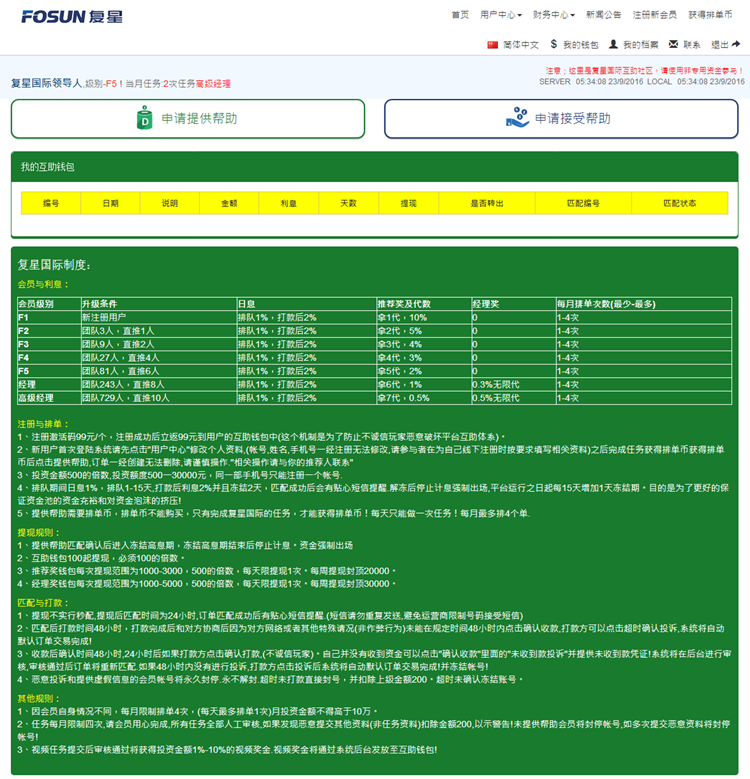Screen dimensions: 750x779
Task: Click the 申请提供帮助 button
Action: [188, 119]
